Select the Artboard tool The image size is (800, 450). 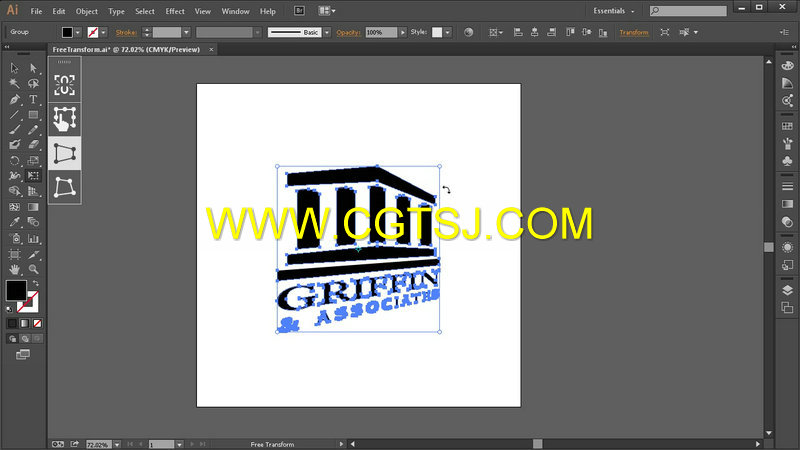click(14, 254)
